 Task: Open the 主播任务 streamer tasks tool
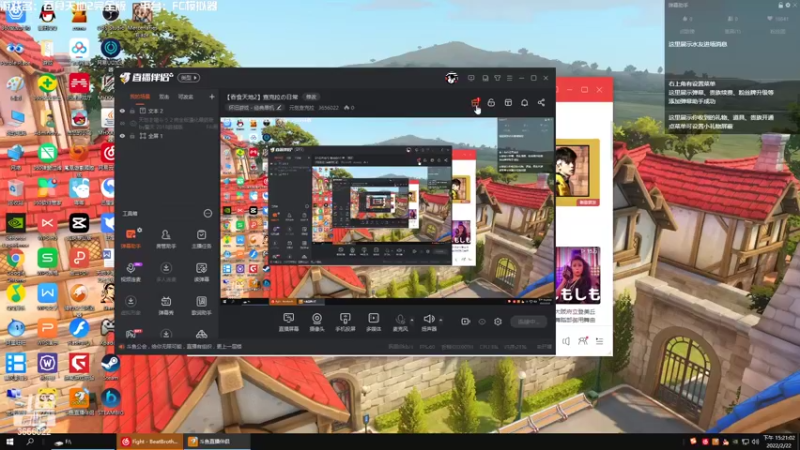202,238
